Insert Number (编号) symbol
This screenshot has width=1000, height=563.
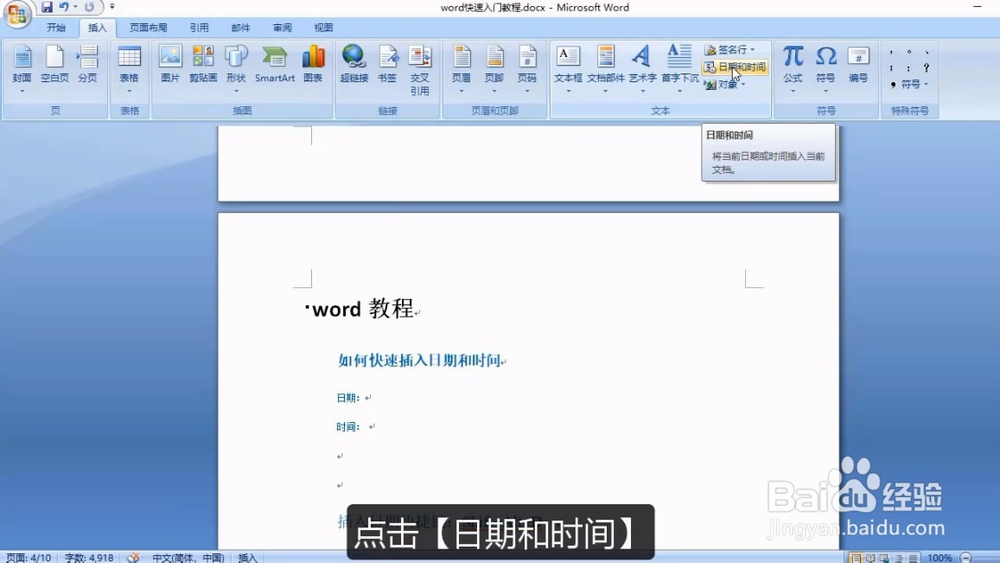(x=858, y=64)
